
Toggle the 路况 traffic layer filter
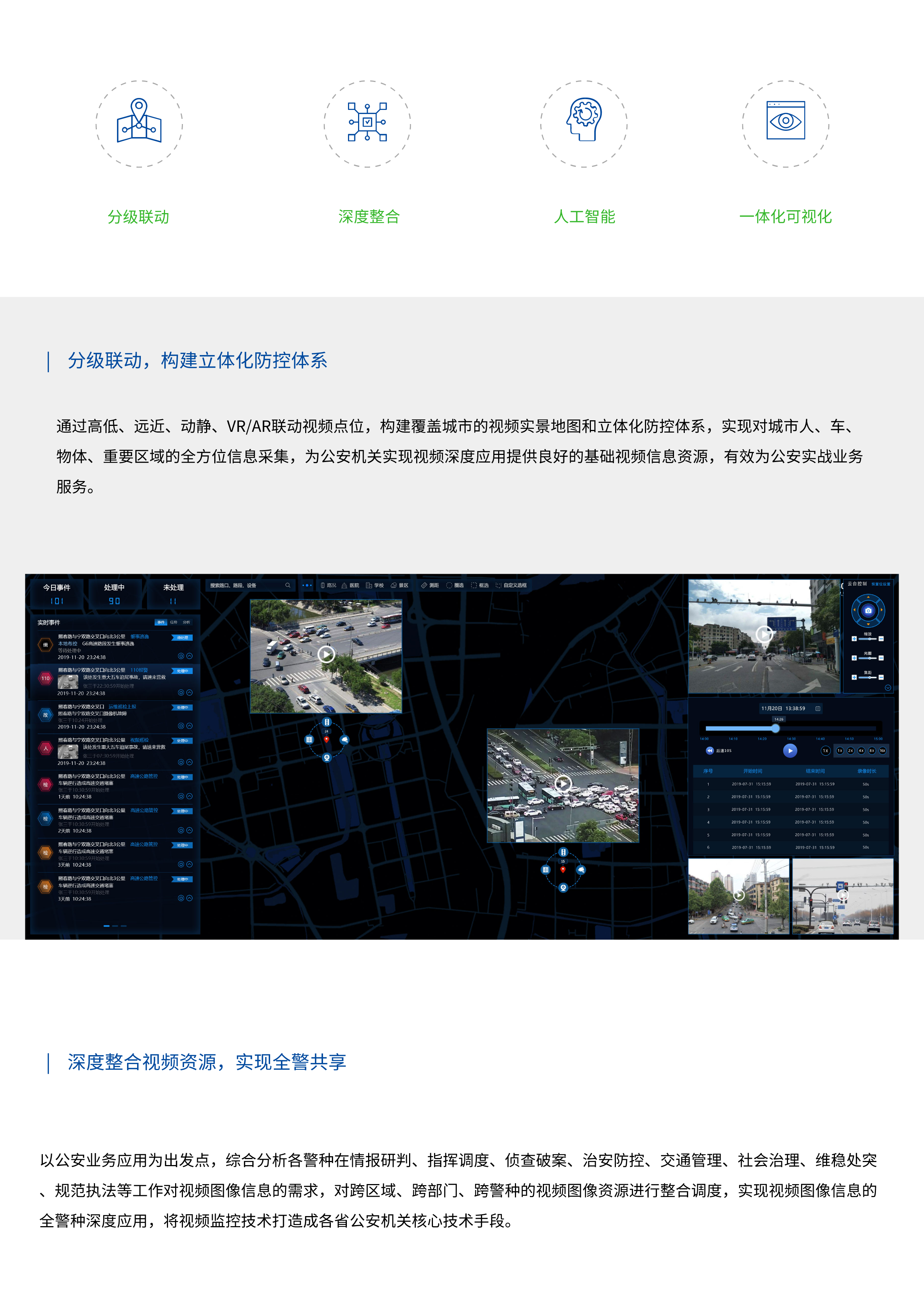point(328,585)
